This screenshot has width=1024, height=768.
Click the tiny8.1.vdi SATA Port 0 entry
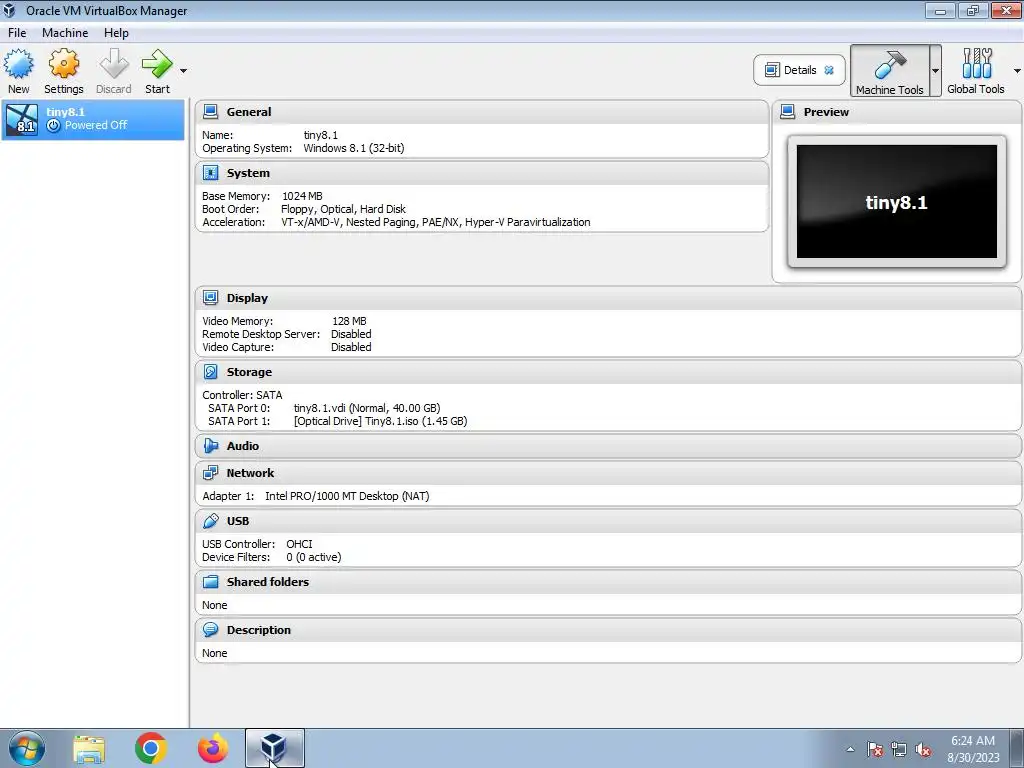(367, 408)
